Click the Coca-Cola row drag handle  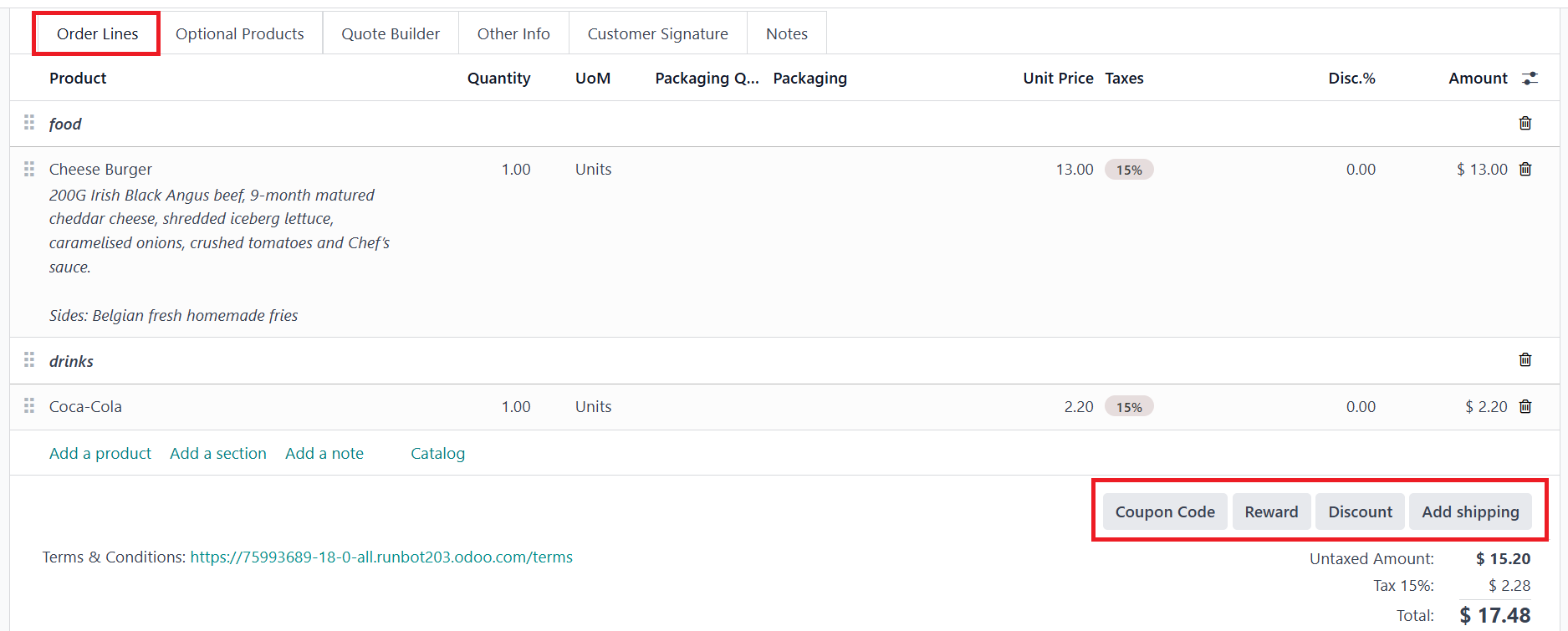coord(29,406)
